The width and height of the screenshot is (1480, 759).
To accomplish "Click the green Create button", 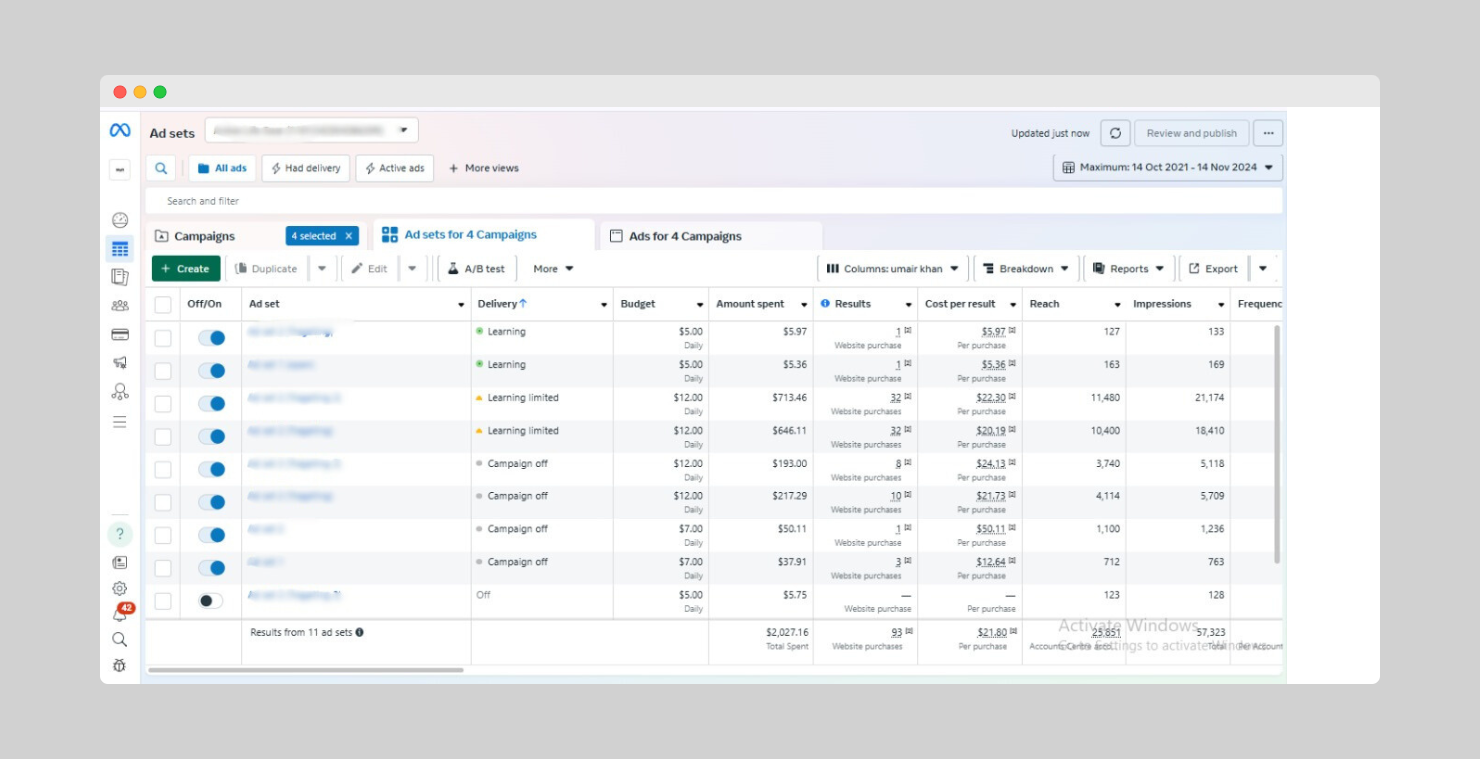I will [x=186, y=269].
